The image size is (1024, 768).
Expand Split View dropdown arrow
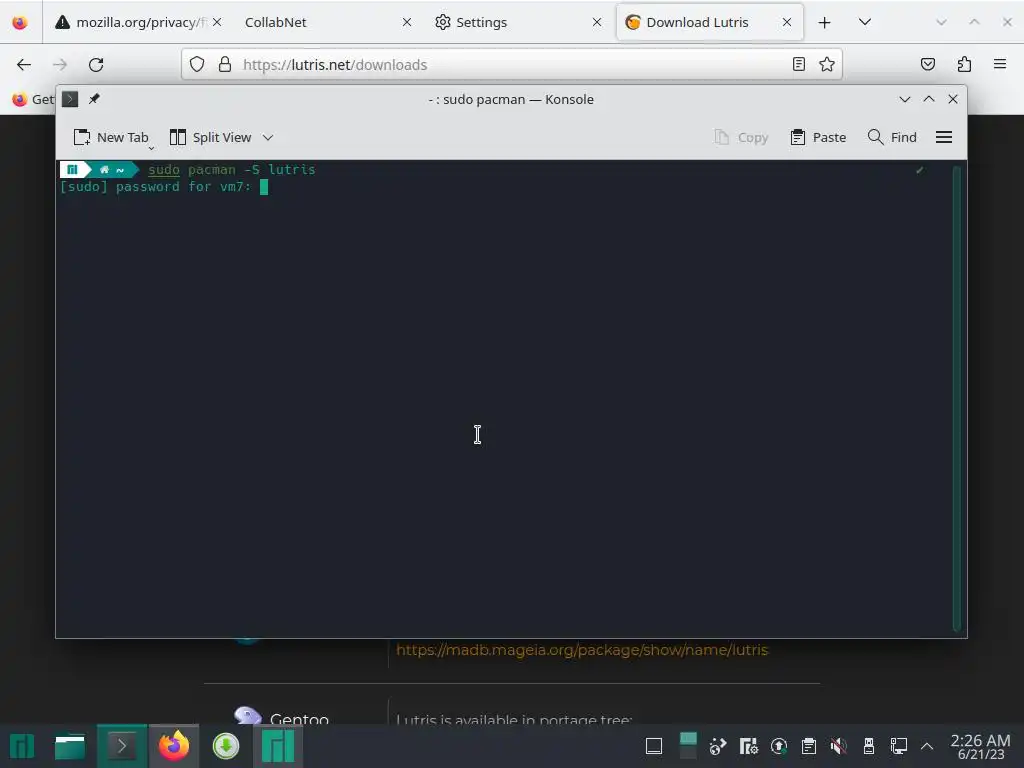268,137
